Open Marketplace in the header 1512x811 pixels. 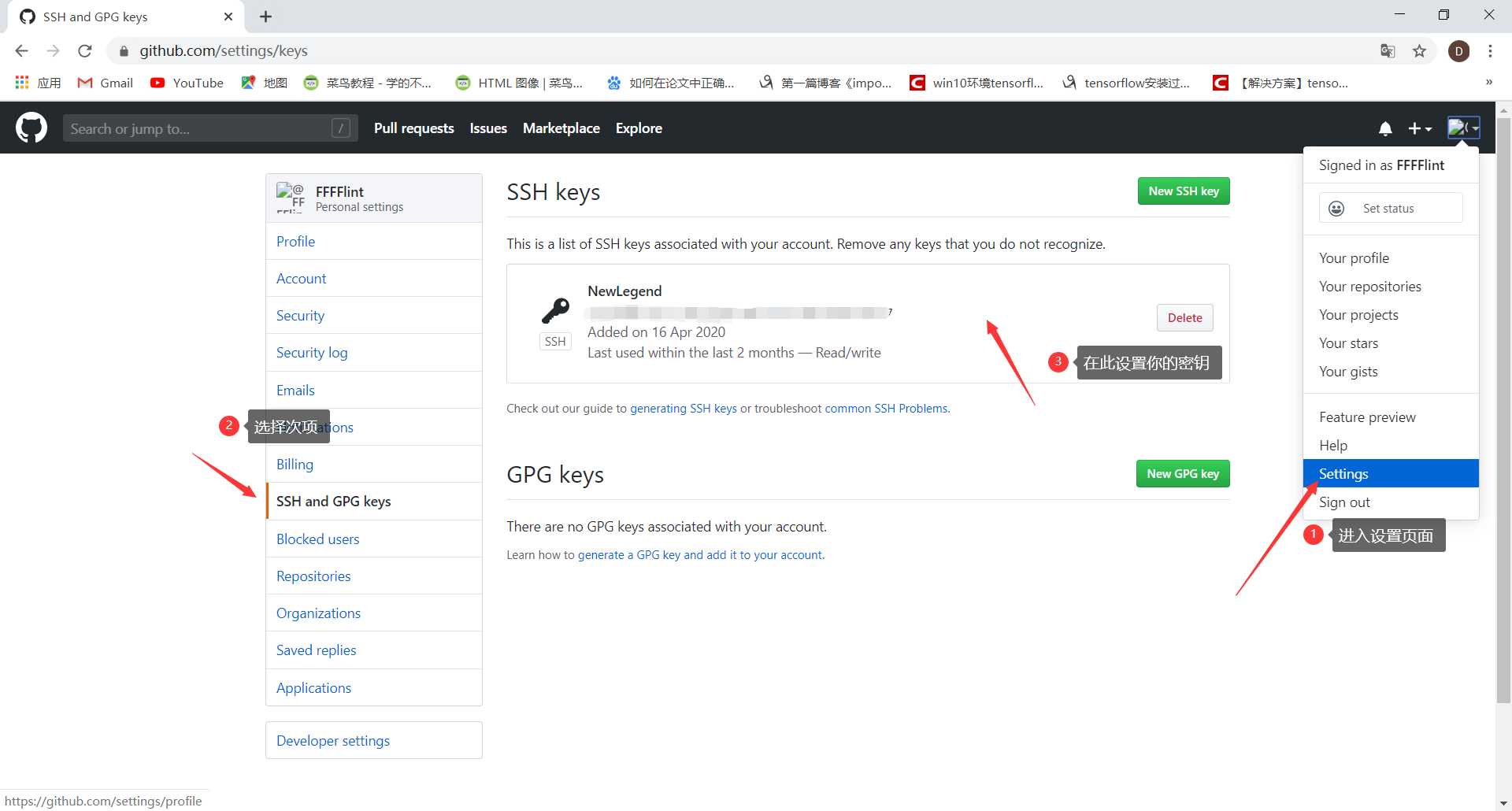coord(561,128)
